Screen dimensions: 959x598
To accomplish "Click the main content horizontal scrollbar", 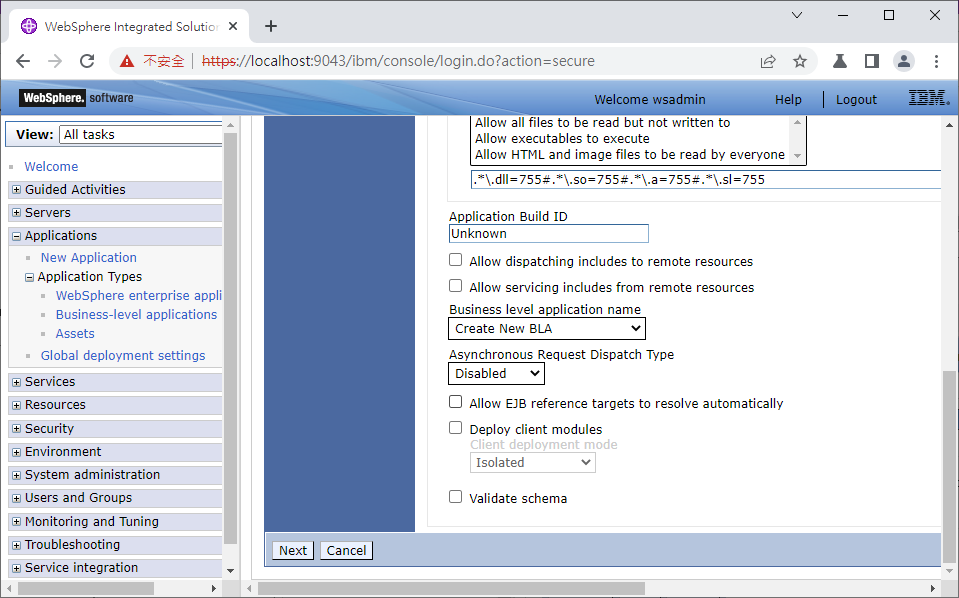I will click(x=451, y=588).
